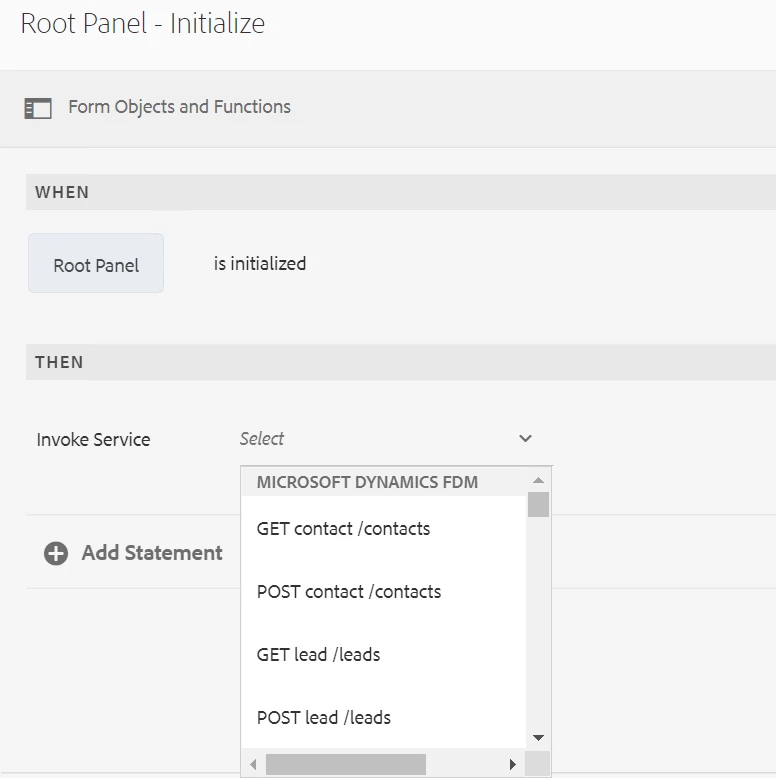Image resolution: width=776 pixels, height=778 pixels.
Task: Choose POST contact /contacts service
Action: 349,592
